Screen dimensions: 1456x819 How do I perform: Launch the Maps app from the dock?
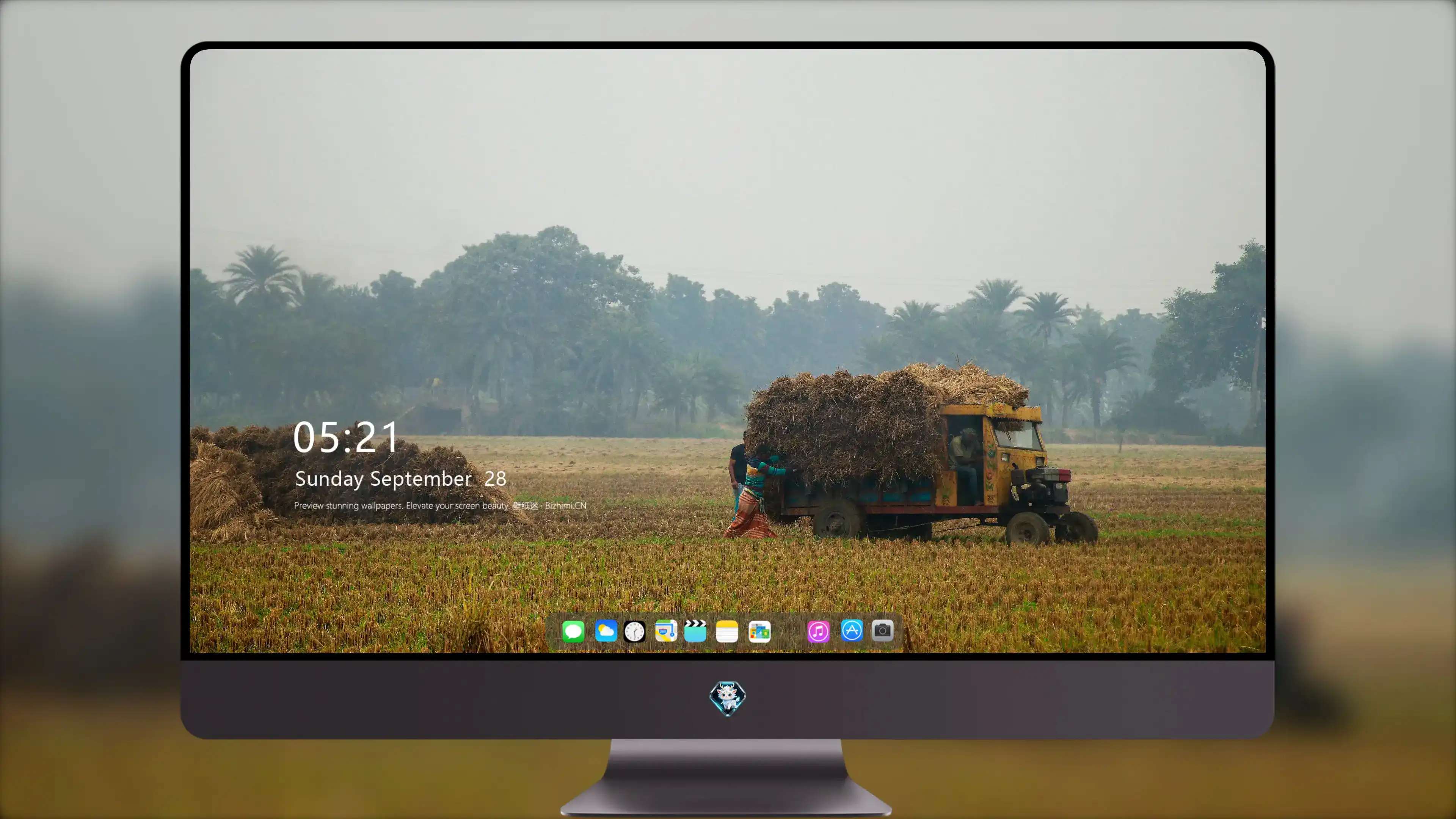coord(666,631)
